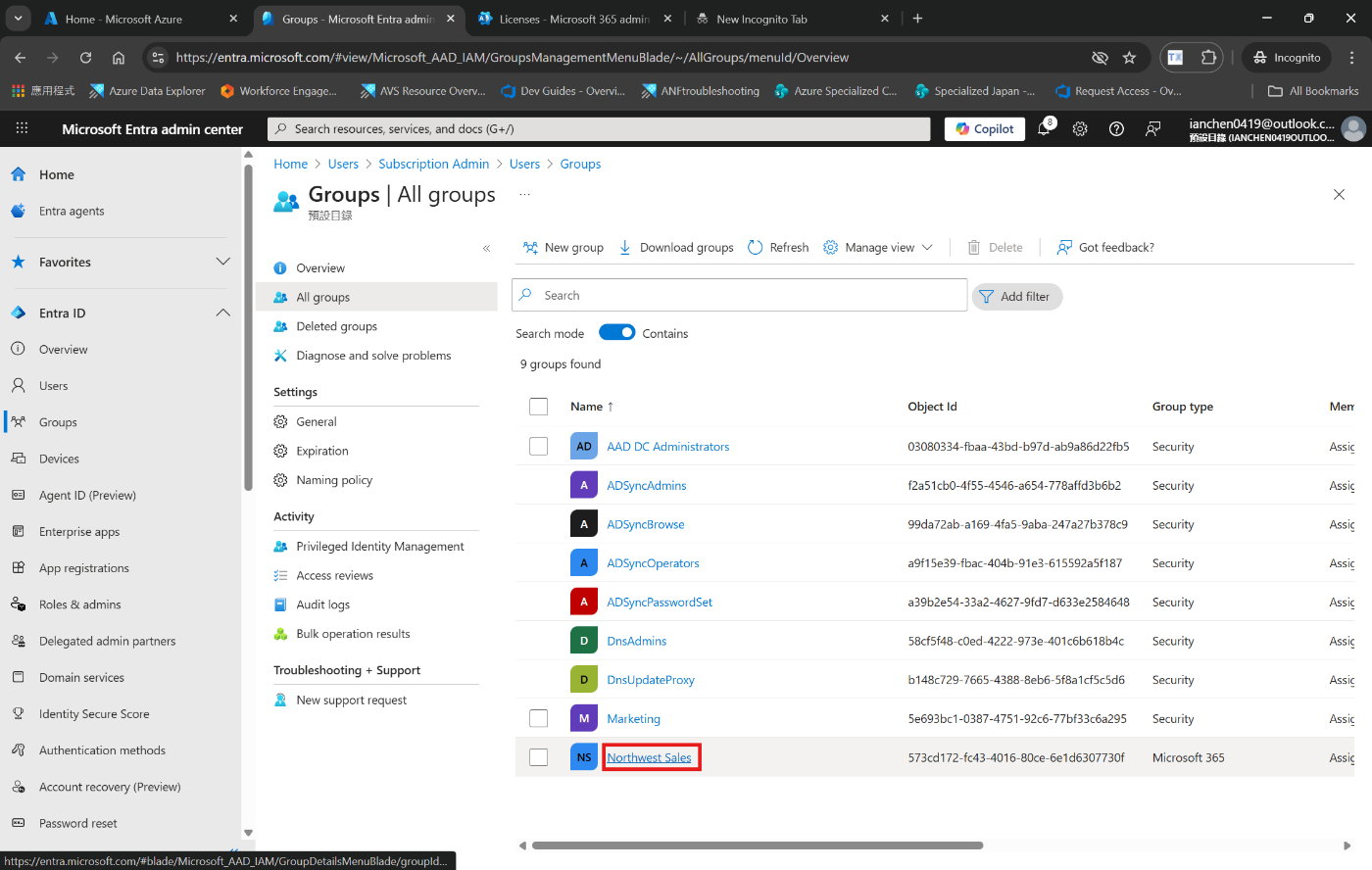The height and width of the screenshot is (870, 1372).
Task: Switch to the Home - Microsoft Azure tab
Action: (140, 19)
